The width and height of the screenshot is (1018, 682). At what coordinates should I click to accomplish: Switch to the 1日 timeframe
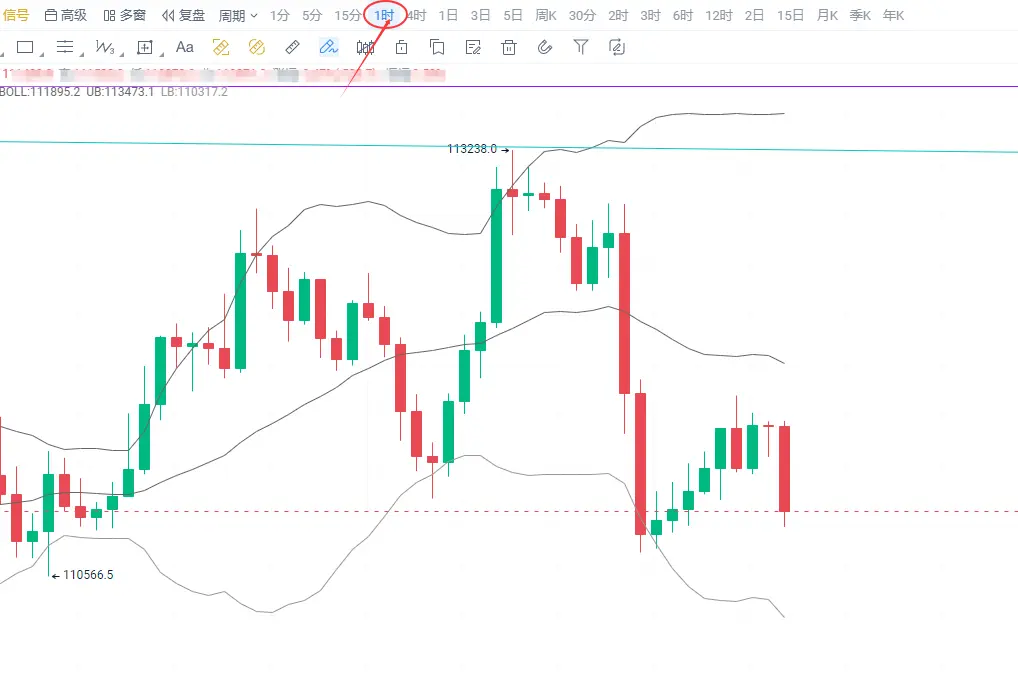[x=448, y=16]
